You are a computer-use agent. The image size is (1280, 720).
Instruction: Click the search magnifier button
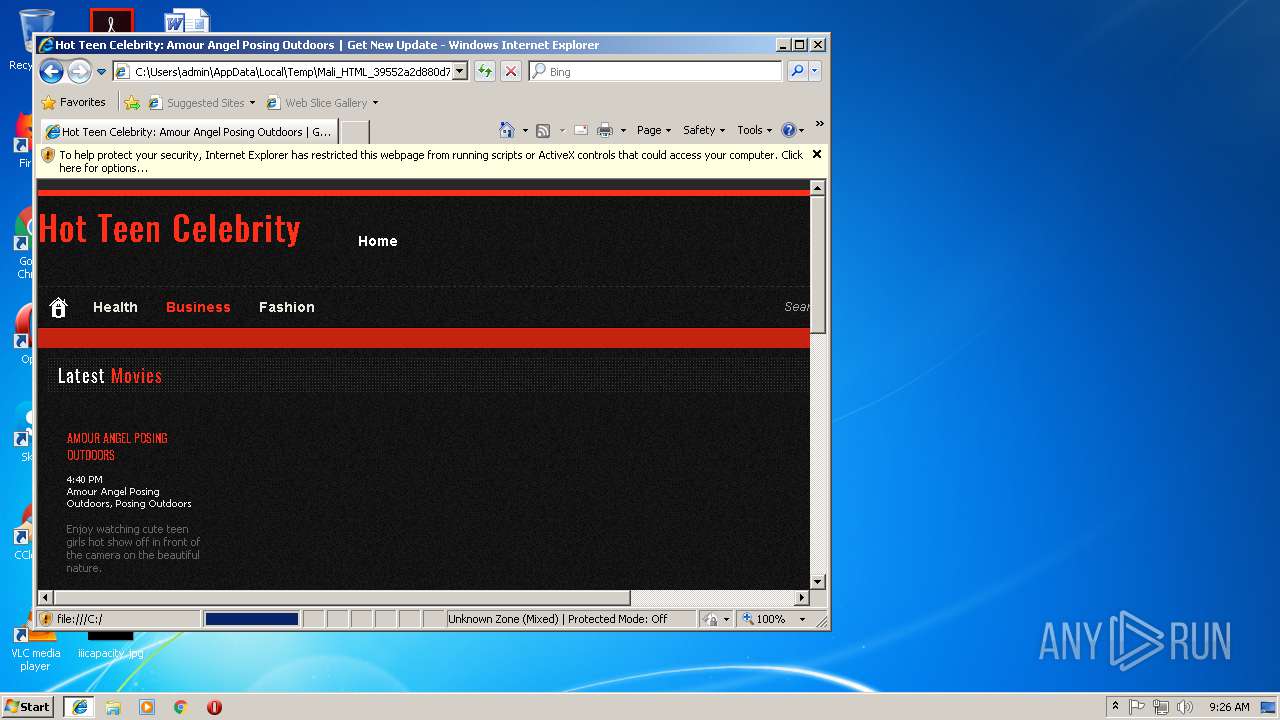pyautogui.click(x=797, y=71)
